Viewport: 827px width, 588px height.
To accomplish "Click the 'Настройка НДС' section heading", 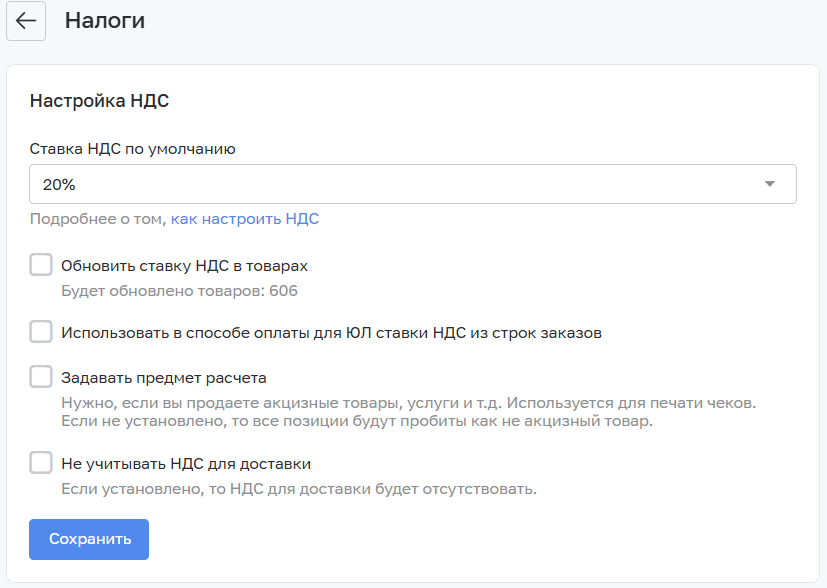I will tap(99, 101).
